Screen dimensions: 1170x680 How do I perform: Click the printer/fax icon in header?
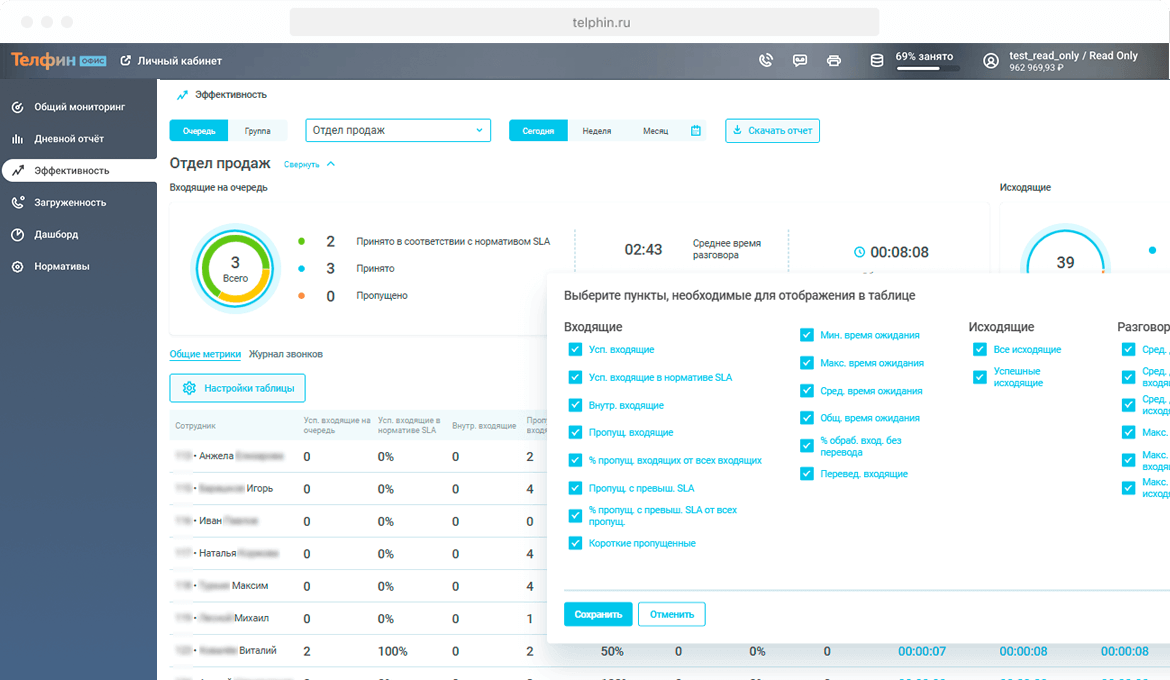pyautogui.click(x=834, y=61)
